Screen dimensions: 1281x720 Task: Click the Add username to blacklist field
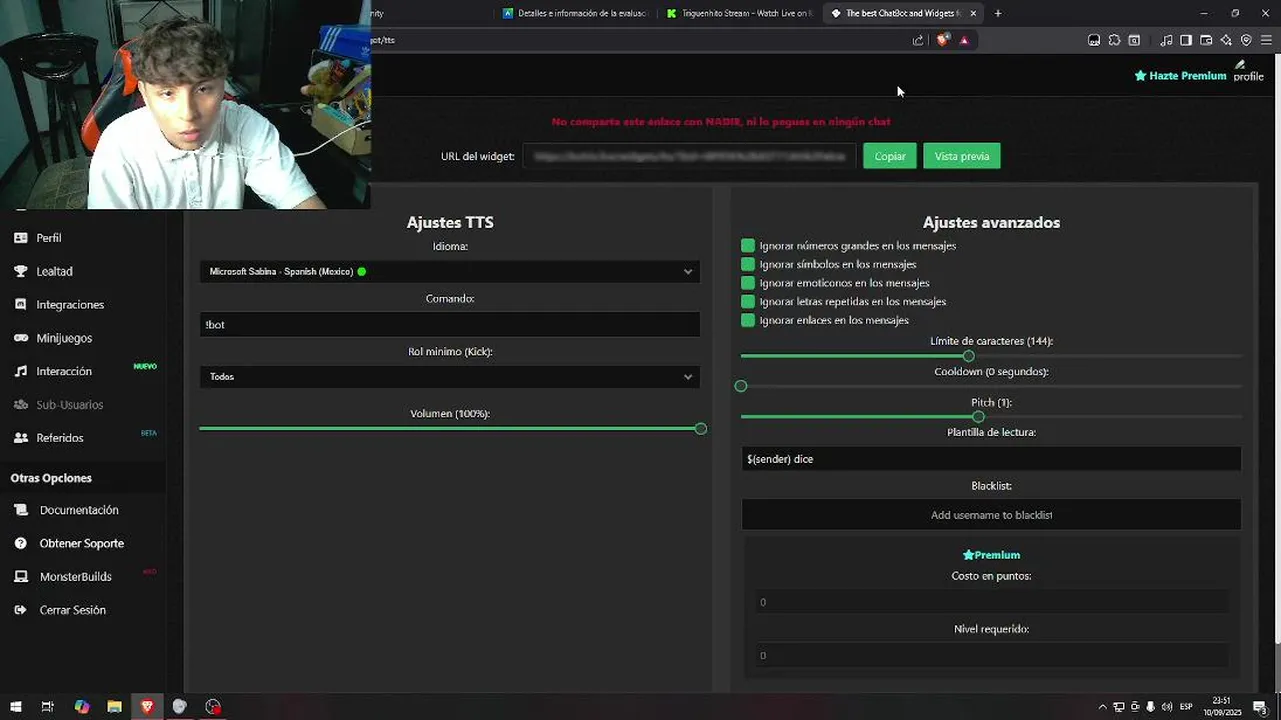tap(991, 515)
